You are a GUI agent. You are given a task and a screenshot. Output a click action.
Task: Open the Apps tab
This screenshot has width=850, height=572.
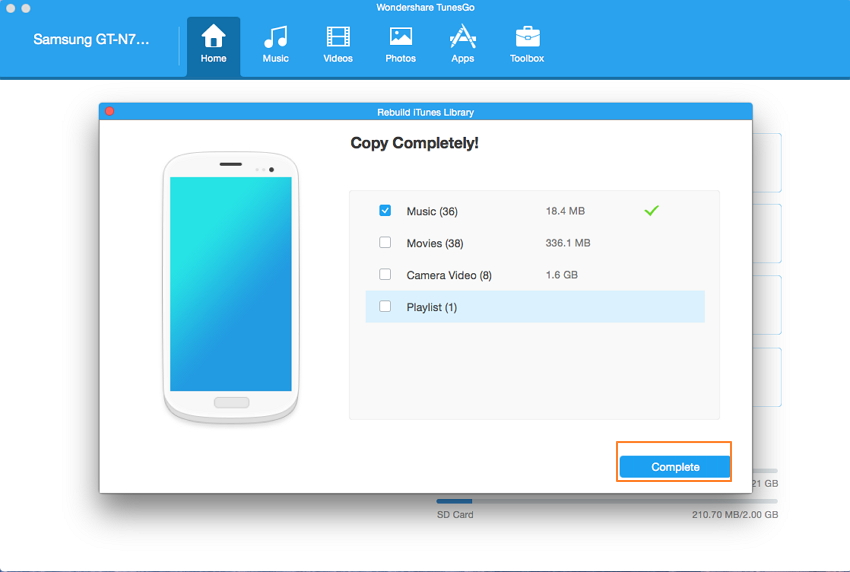462,46
